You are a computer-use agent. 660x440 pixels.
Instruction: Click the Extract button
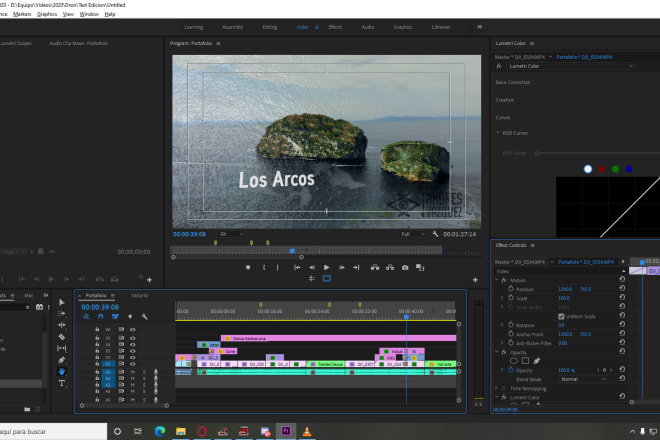point(390,268)
